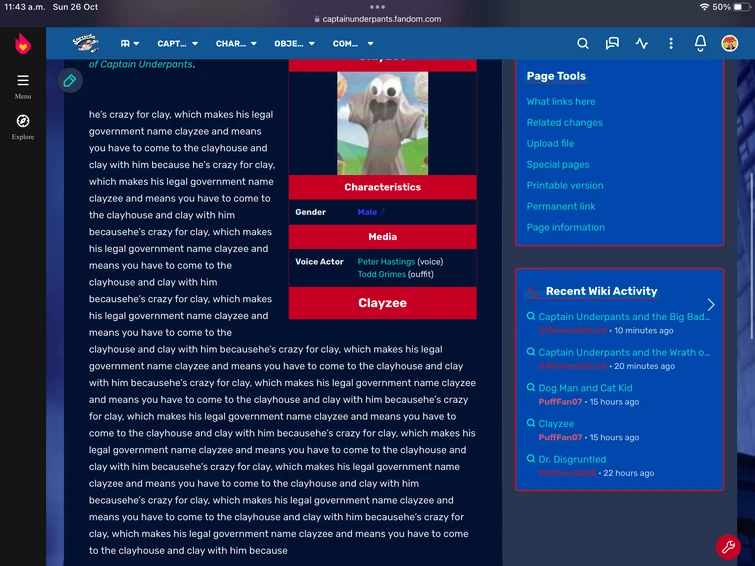Click diff icon beside Dr. Disgruntled
755x566 pixels.
pyautogui.click(x=531, y=459)
